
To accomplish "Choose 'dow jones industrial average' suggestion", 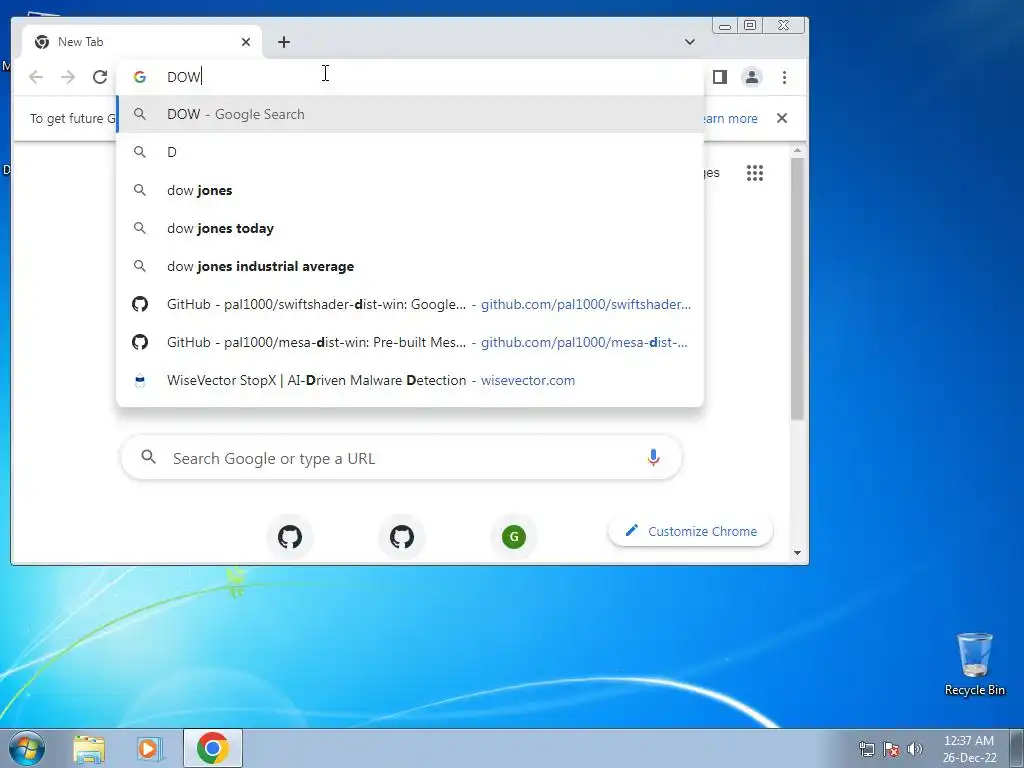I will pos(410,266).
